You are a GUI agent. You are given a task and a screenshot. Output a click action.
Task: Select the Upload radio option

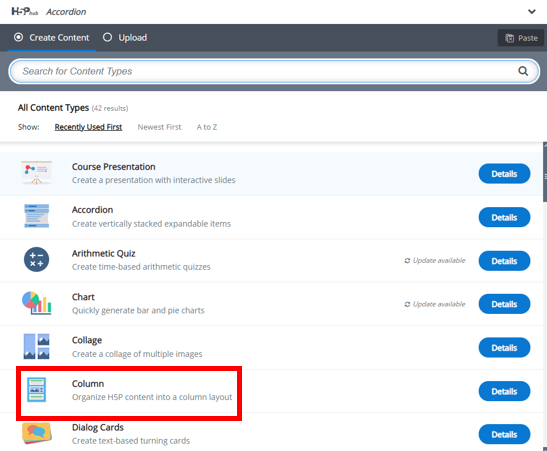tap(125, 37)
